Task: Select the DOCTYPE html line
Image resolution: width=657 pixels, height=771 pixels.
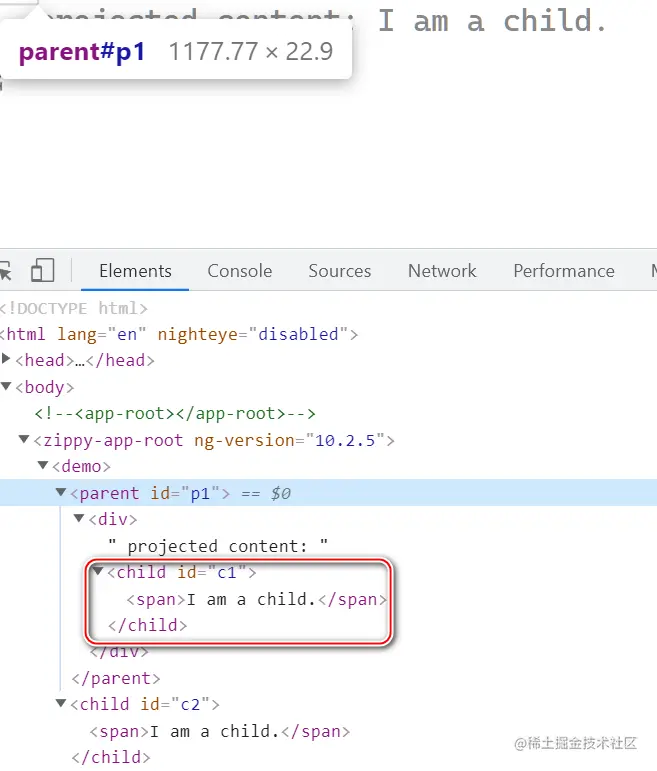Action: (x=73, y=309)
